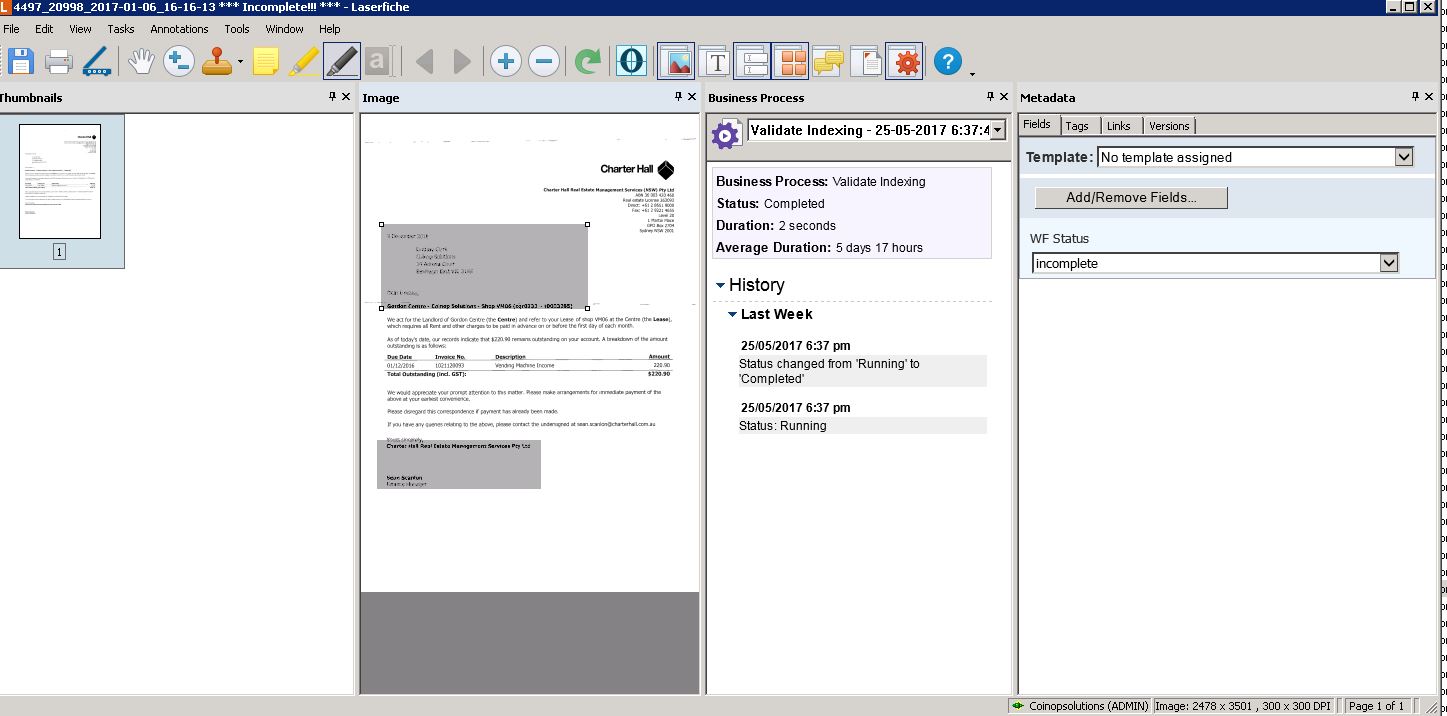Open the WF Status dropdown

[1388, 263]
